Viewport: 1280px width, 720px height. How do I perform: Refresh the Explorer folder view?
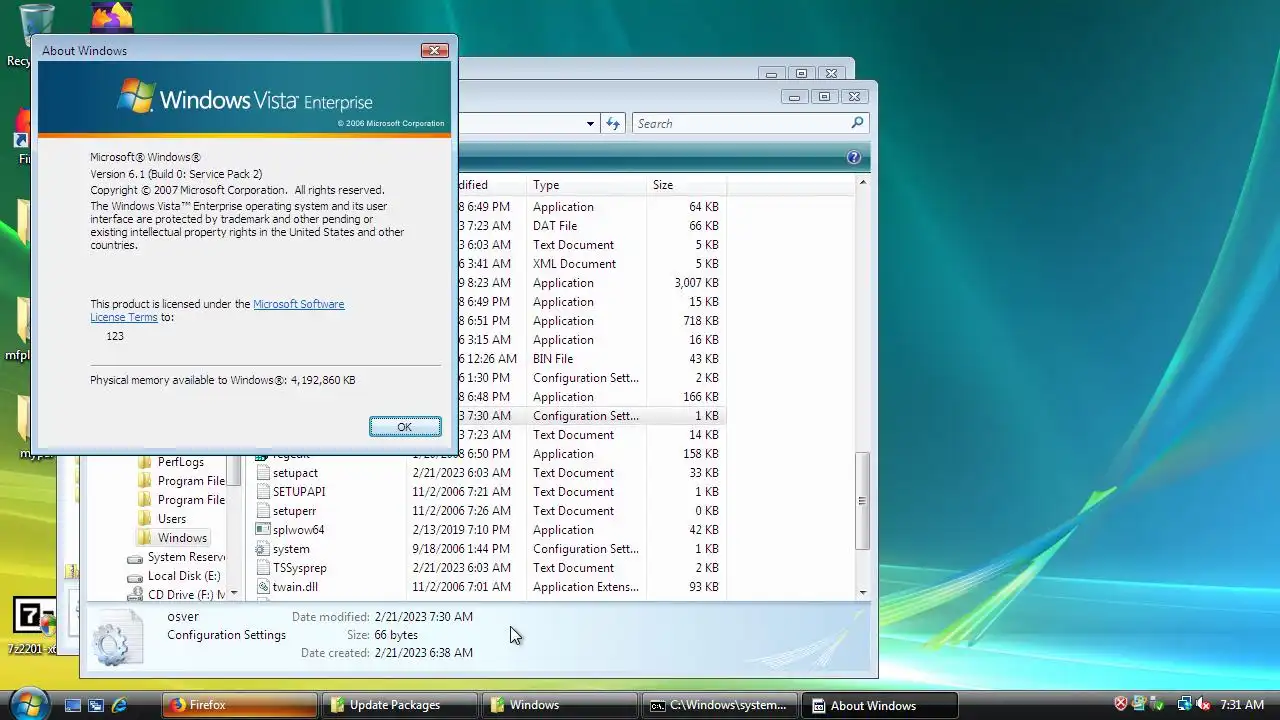[x=613, y=123]
